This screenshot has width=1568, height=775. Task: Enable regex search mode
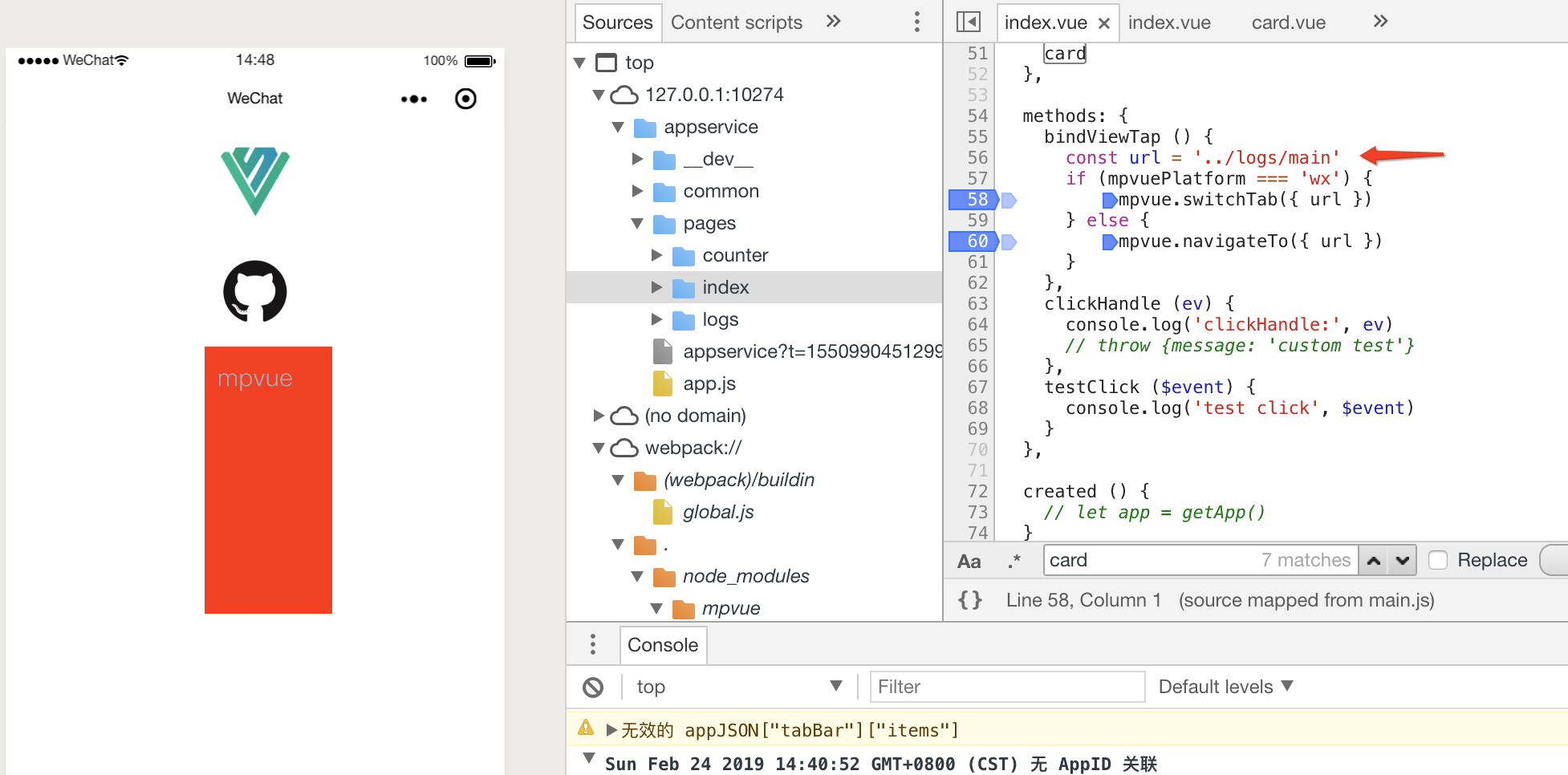1014,560
